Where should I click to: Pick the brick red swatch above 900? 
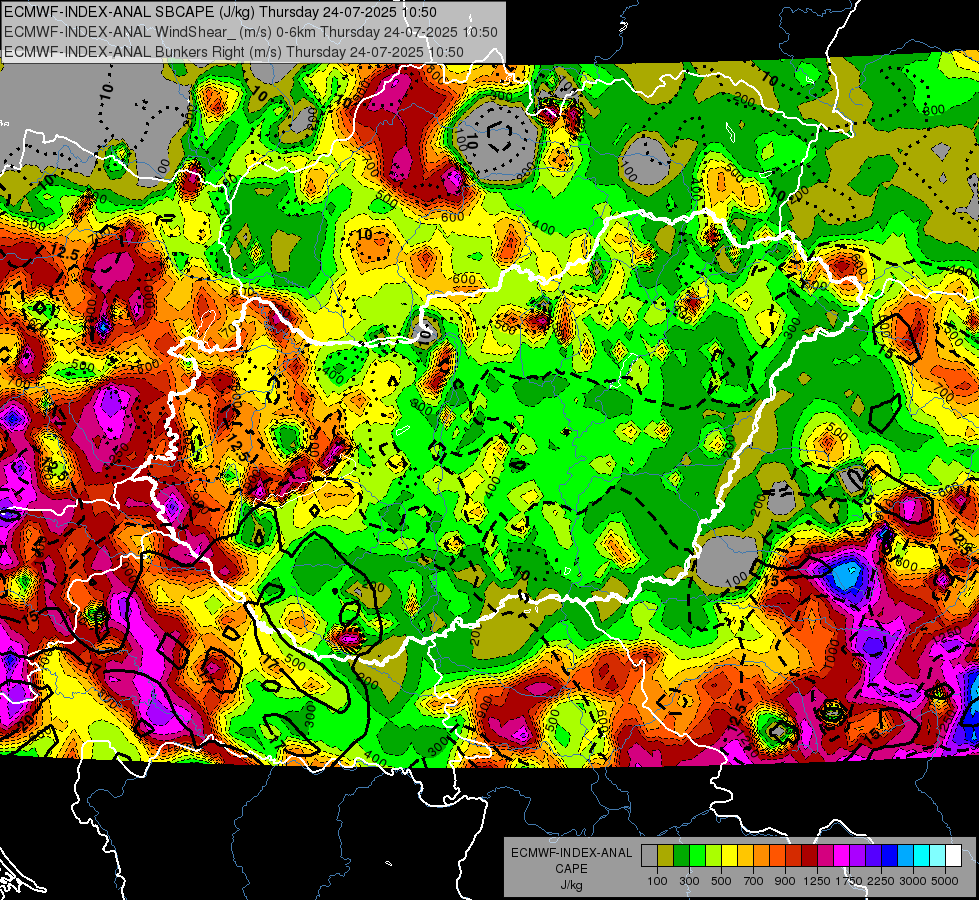794,856
